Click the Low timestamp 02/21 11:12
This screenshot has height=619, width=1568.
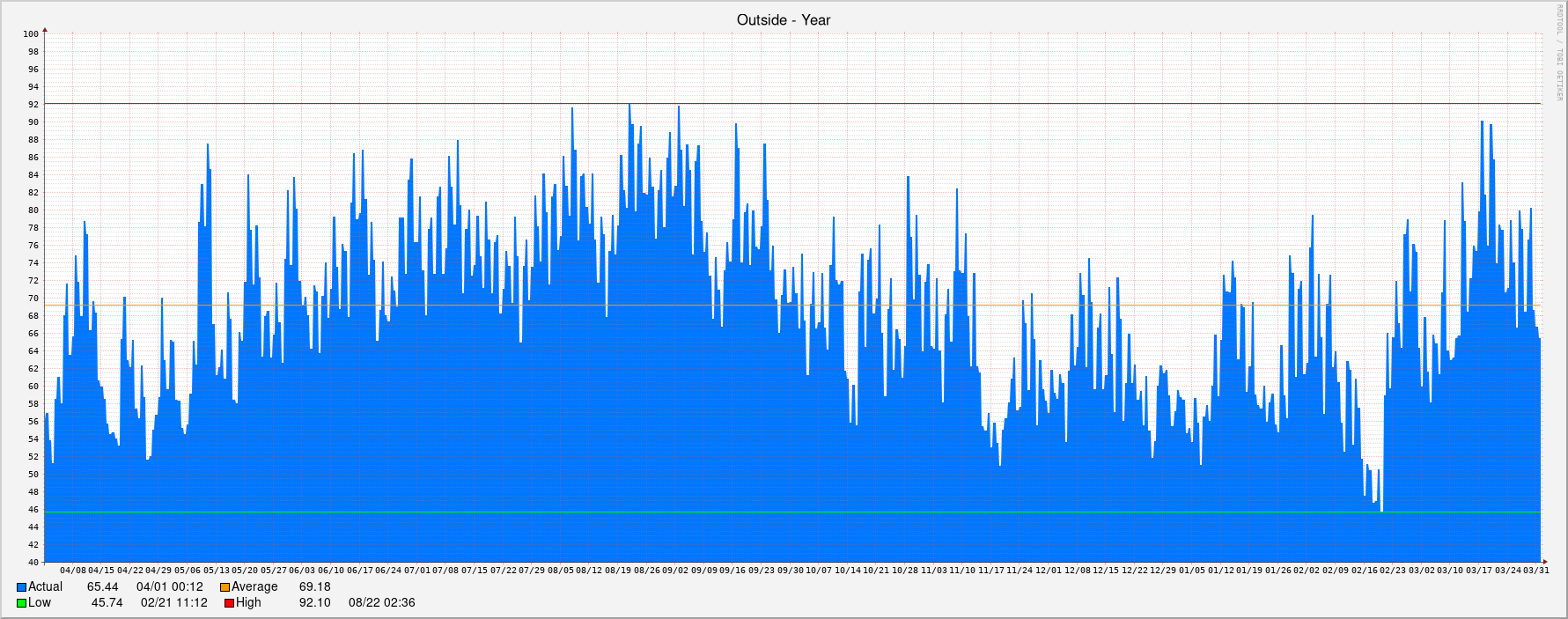tap(174, 603)
